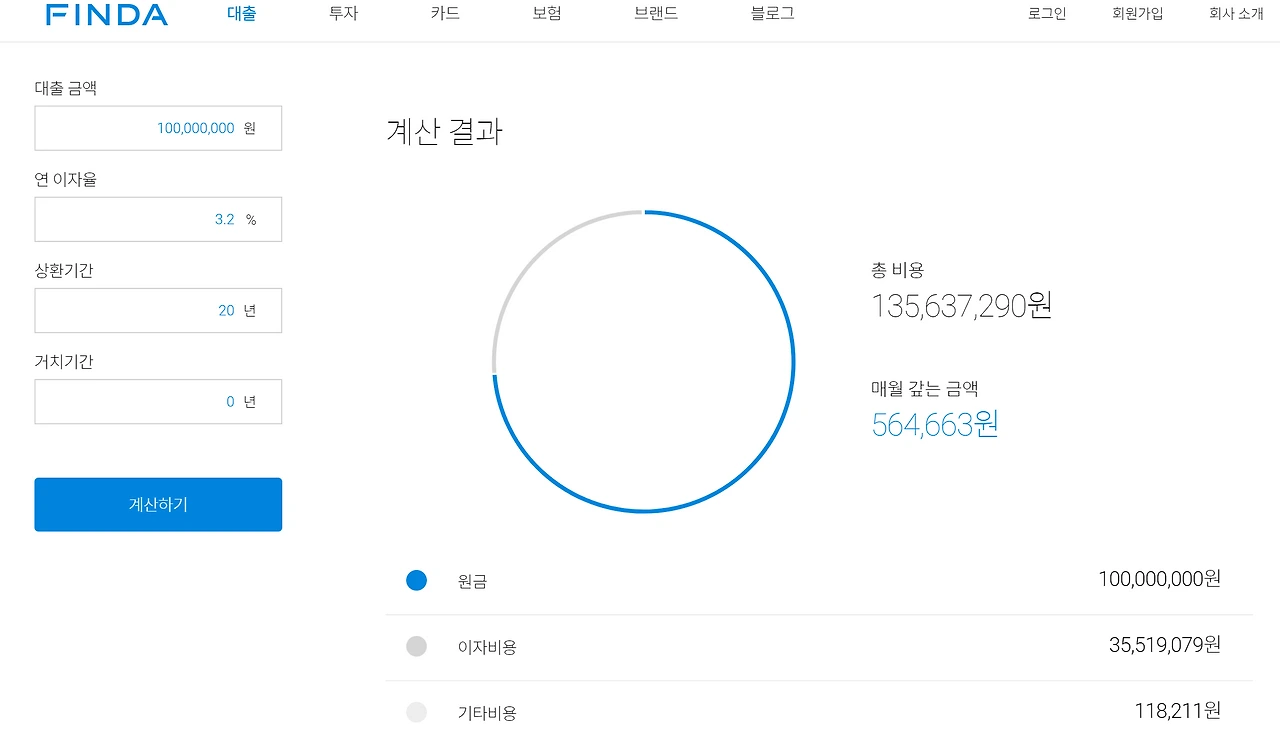1280x734 pixels.
Task: Open the 브랜드 page
Action: pyautogui.click(x=655, y=14)
